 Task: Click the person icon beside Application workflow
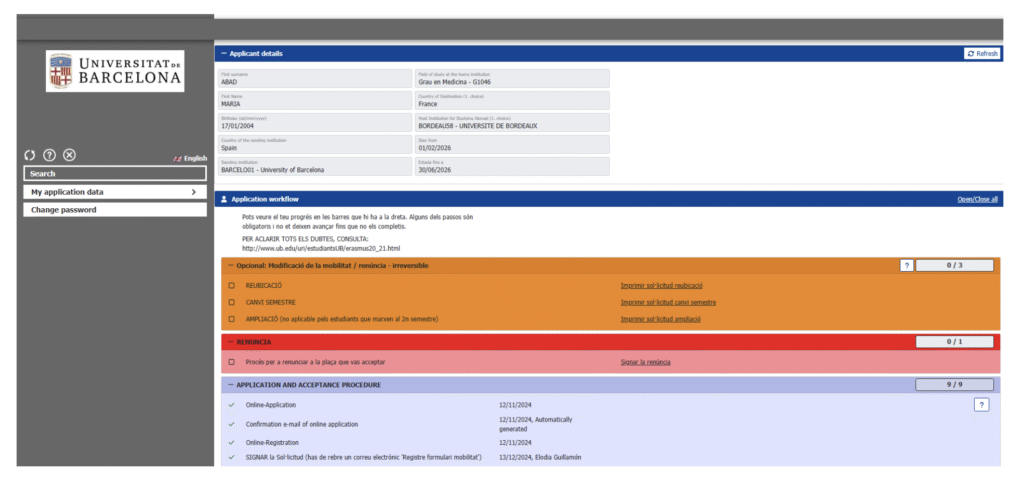click(x=224, y=199)
